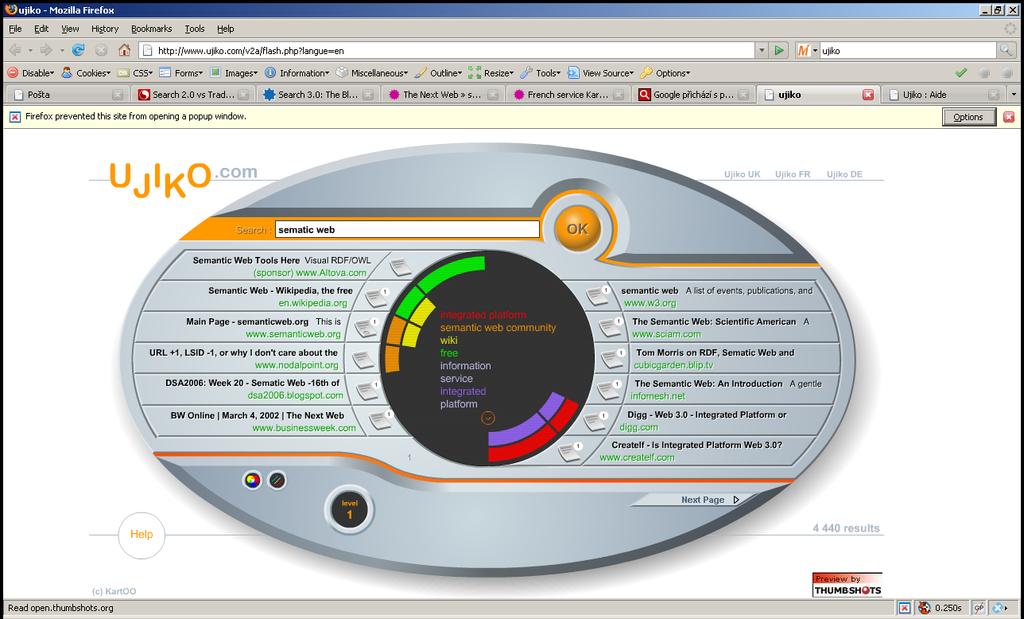Switch to Search 2.0 vs Trad tab
This screenshot has width=1024, height=619.
tap(193, 95)
